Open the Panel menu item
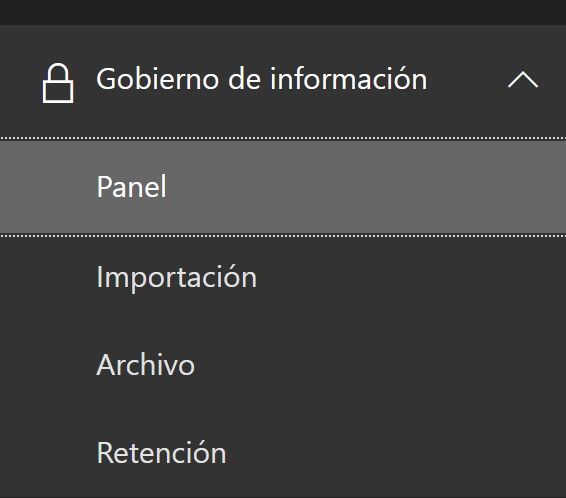This screenshot has height=498, width=566. coord(131,187)
